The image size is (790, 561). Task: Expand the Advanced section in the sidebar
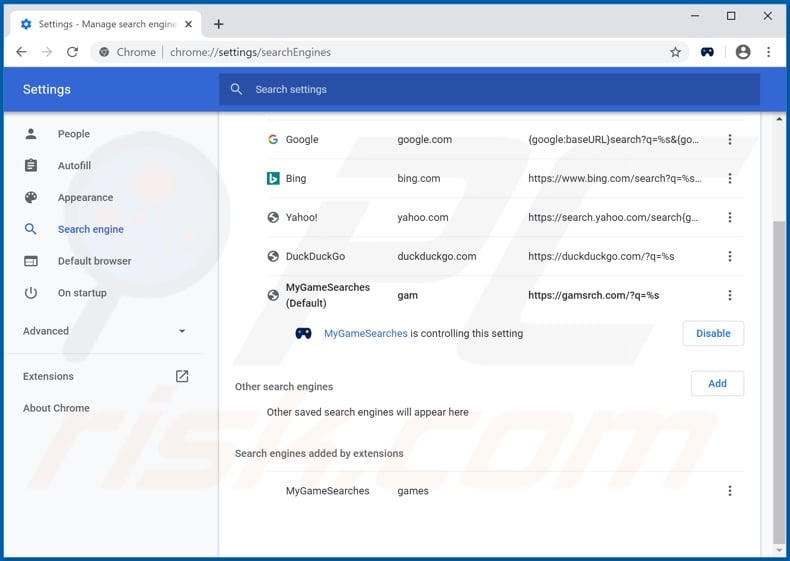104,331
